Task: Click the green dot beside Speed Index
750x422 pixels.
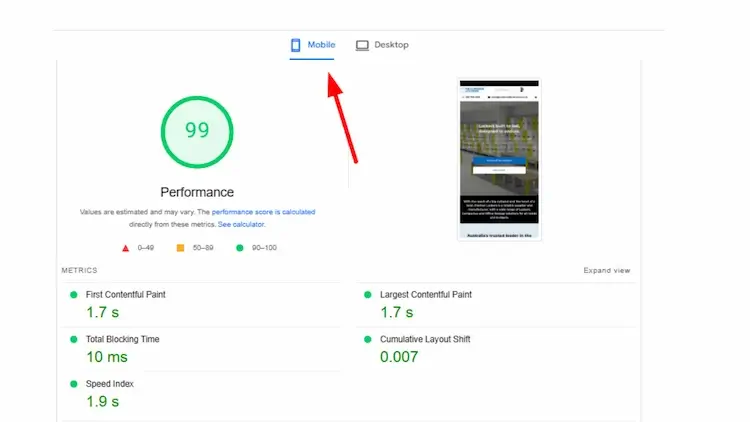Action: [73, 384]
